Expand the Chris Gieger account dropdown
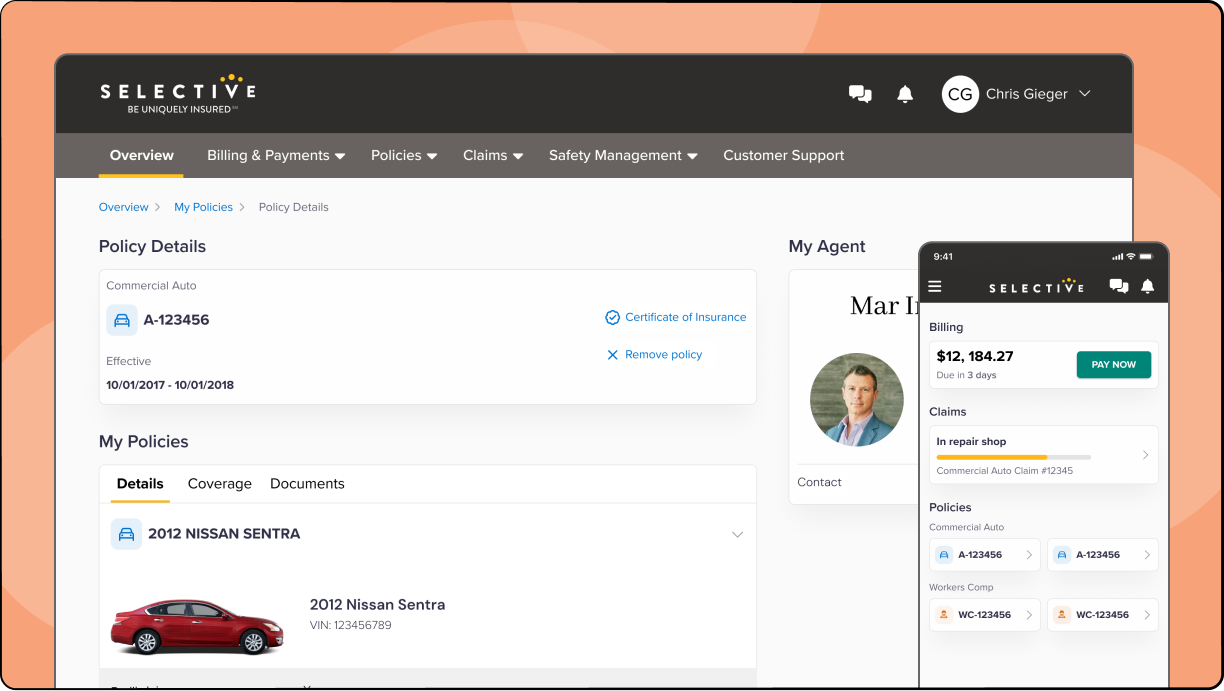Viewport: 1224px width, 691px height. (x=1084, y=94)
